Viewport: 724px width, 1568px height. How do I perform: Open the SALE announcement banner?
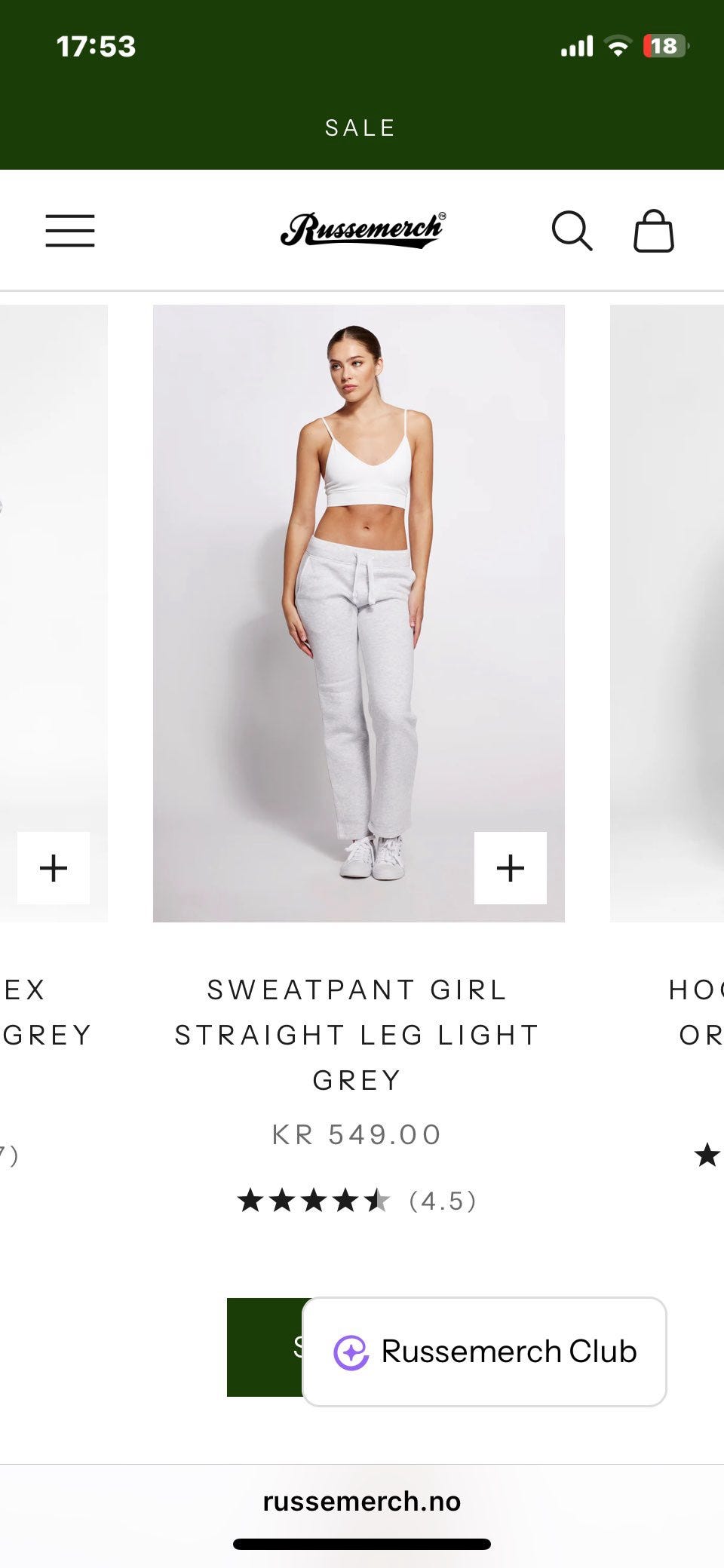(x=362, y=128)
